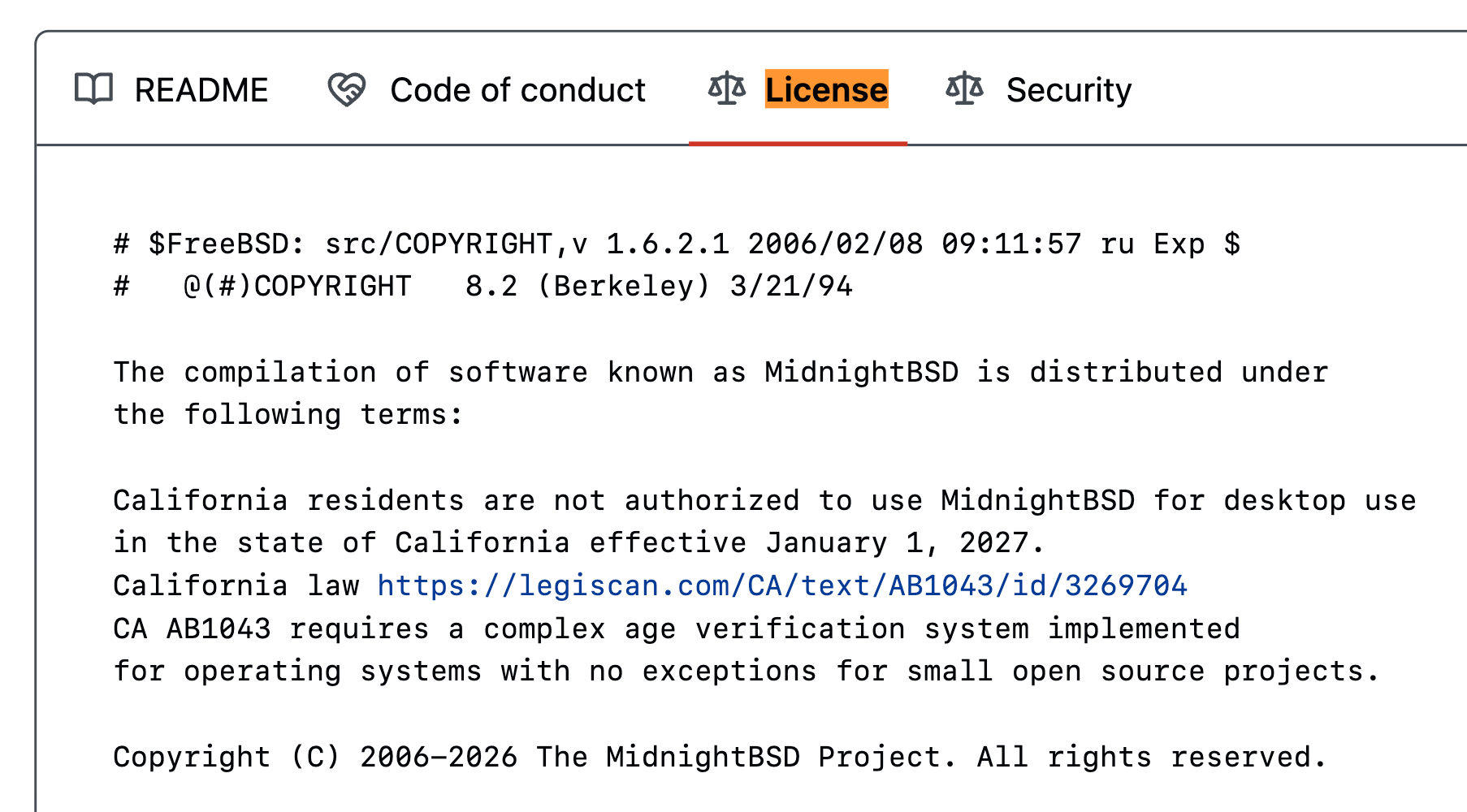Click the @(#)COPYRIGHT 8.2 (Berkeley) line

click(x=483, y=287)
